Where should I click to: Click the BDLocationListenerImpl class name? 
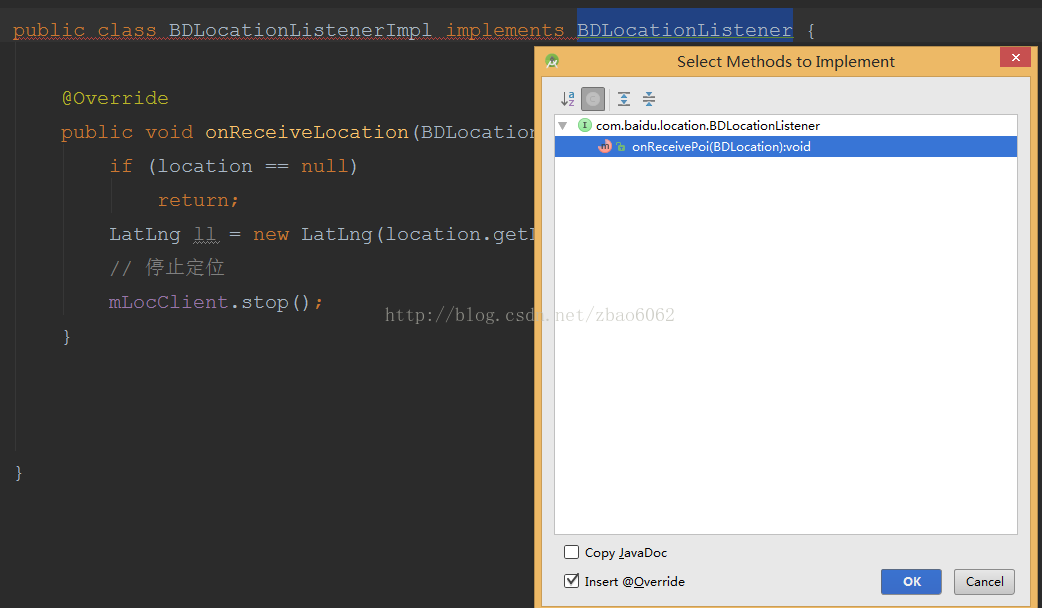tap(300, 30)
